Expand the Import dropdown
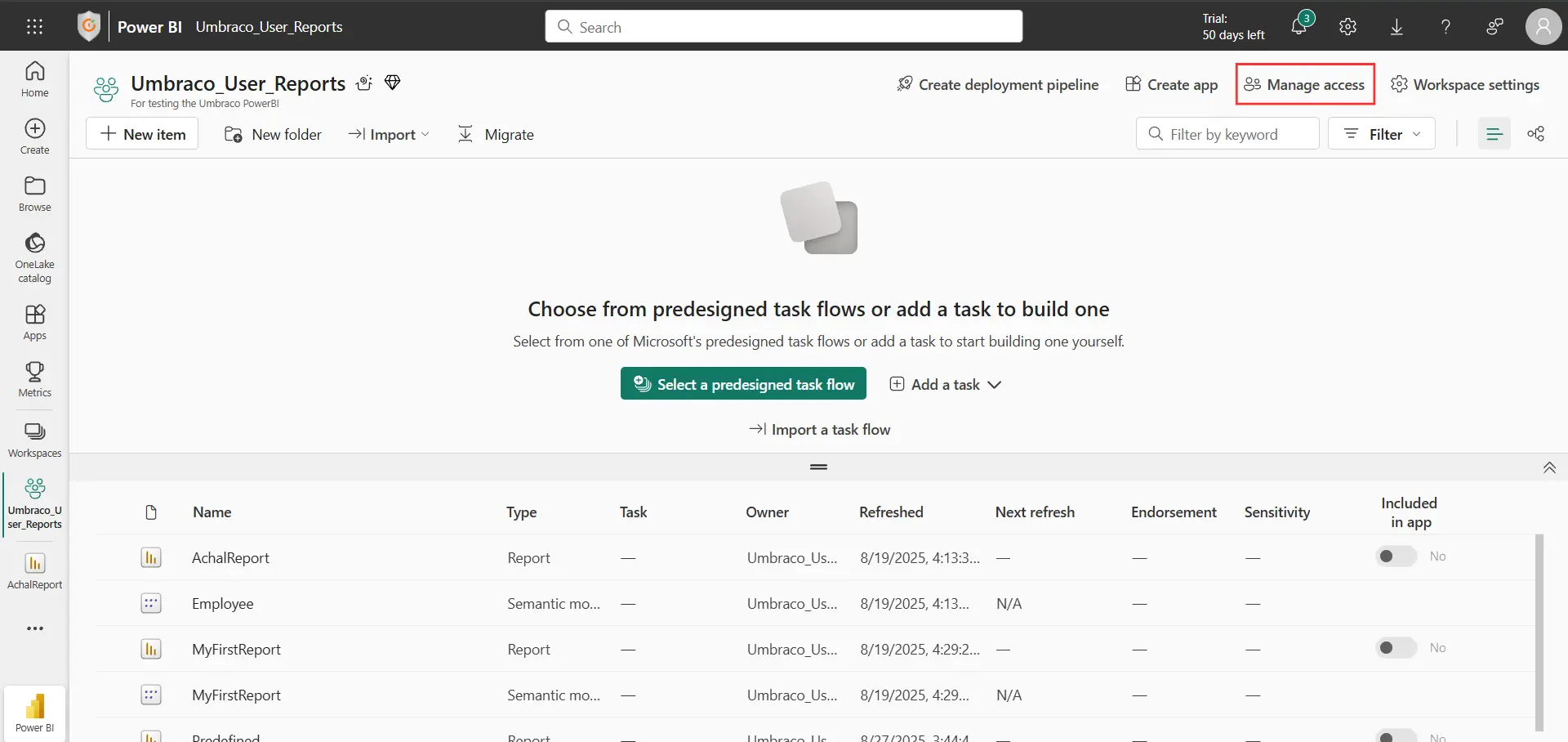The height and width of the screenshot is (742, 1568). tap(389, 134)
